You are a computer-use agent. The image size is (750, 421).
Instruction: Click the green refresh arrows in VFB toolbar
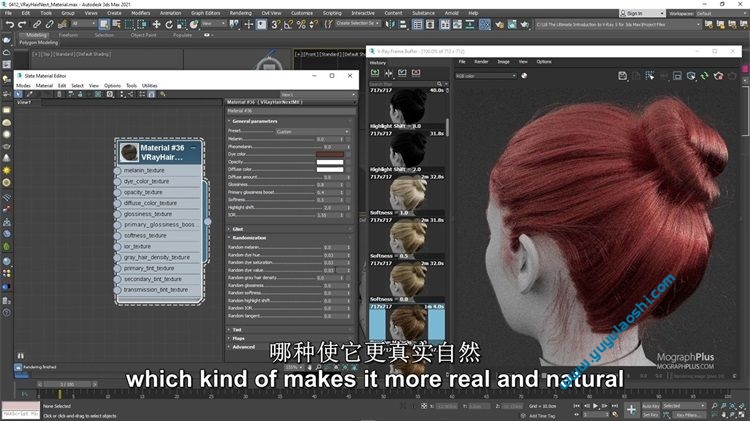705,76
